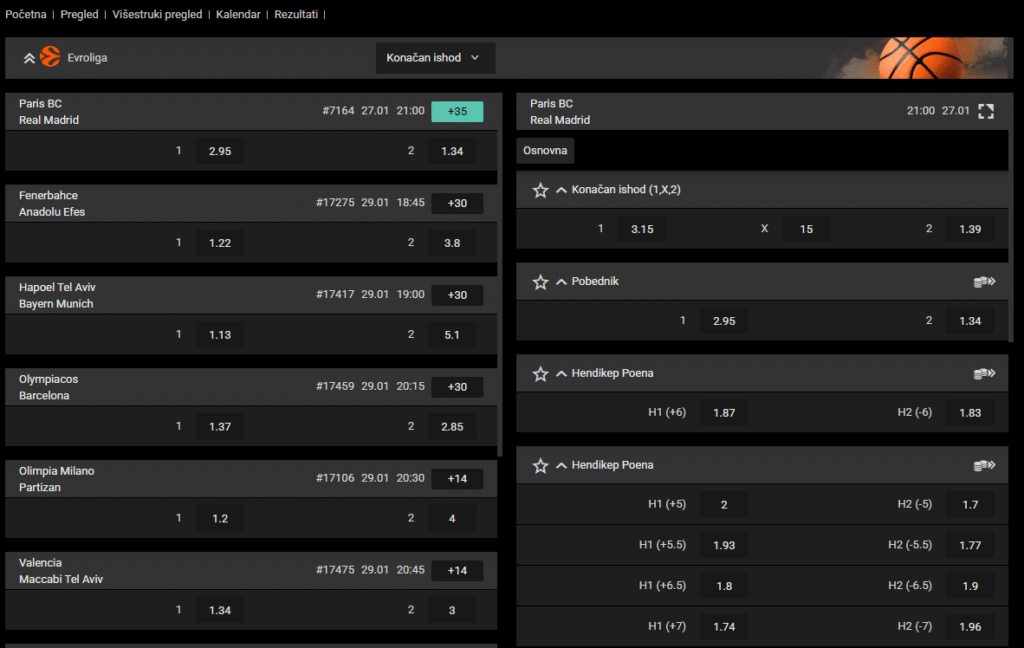
Task: Star the second Hendikep Poena market
Action: [x=540, y=466]
